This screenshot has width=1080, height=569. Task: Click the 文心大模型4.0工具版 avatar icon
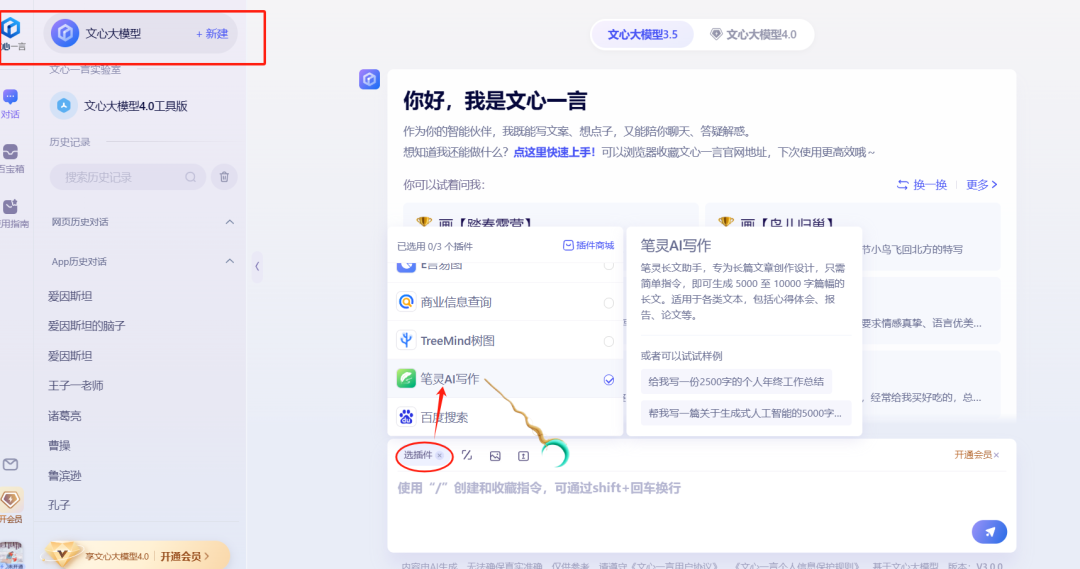63,105
